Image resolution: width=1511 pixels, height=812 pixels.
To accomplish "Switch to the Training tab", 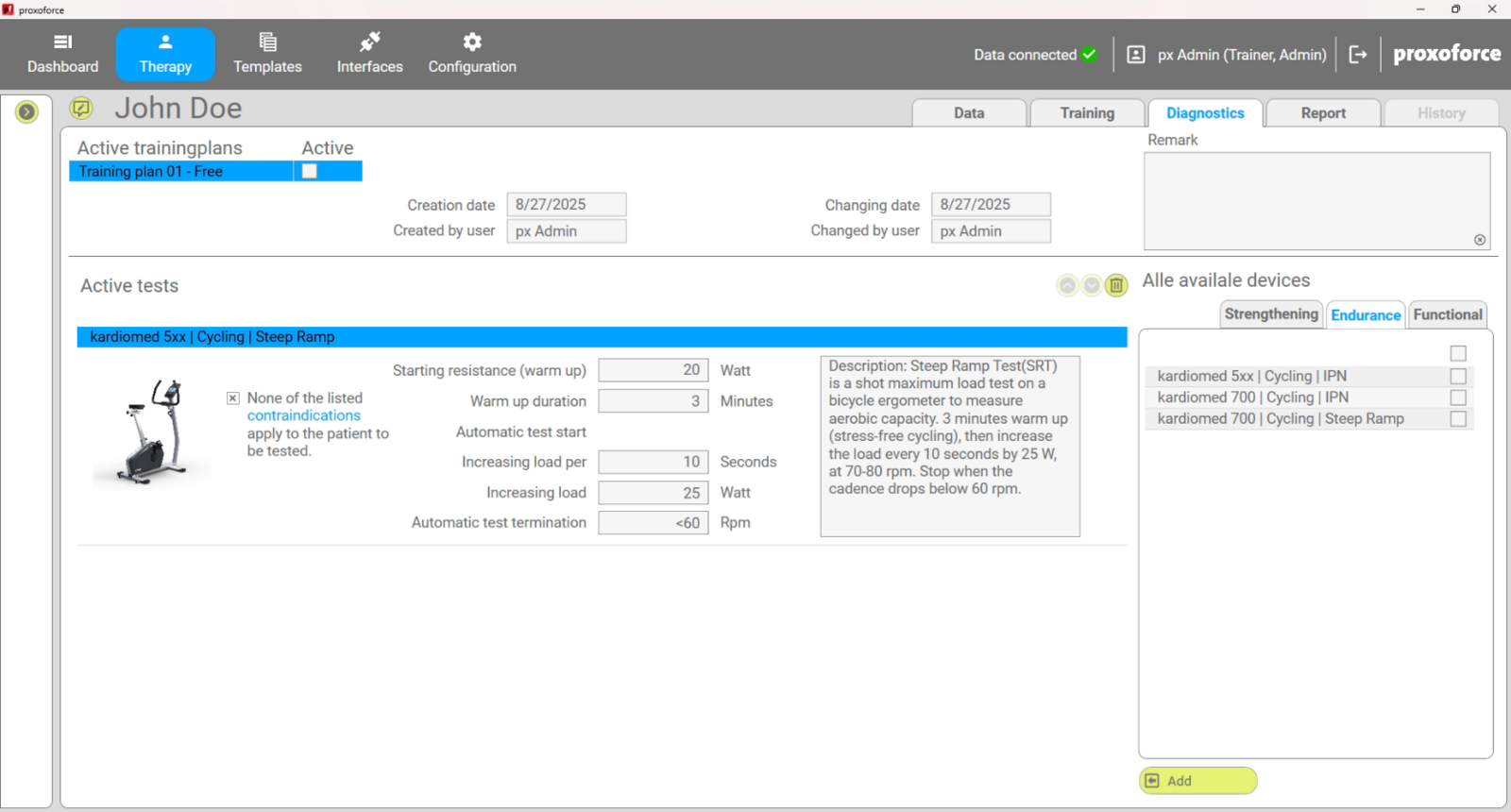I will pyautogui.click(x=1087, y=113).
